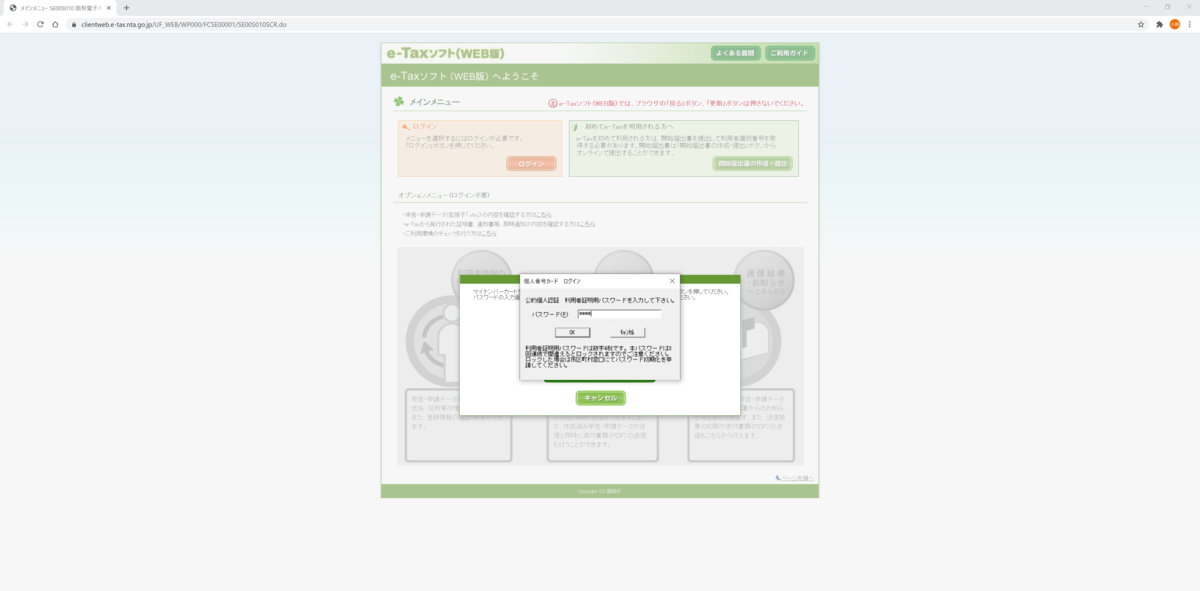
Task: Click the browser back arrow icon
Action: 11,24
